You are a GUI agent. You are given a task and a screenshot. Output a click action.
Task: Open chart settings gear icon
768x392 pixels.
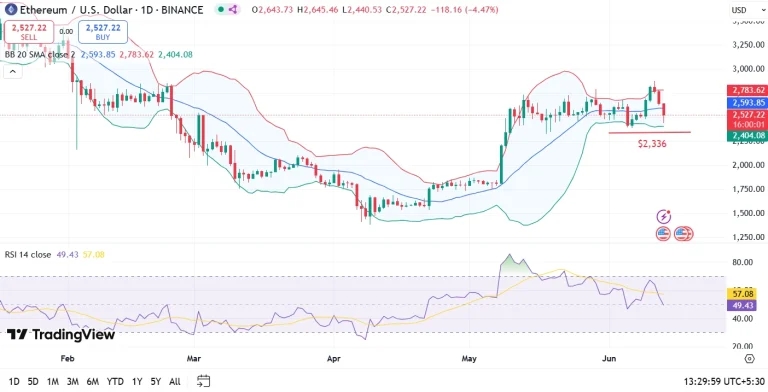749,359
